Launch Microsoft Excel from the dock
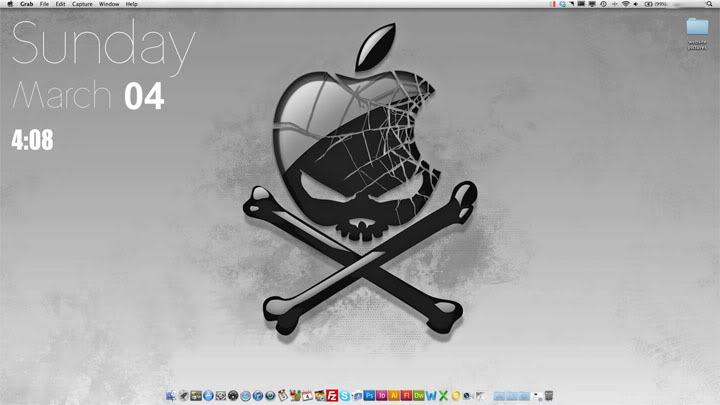 point(444,395)
